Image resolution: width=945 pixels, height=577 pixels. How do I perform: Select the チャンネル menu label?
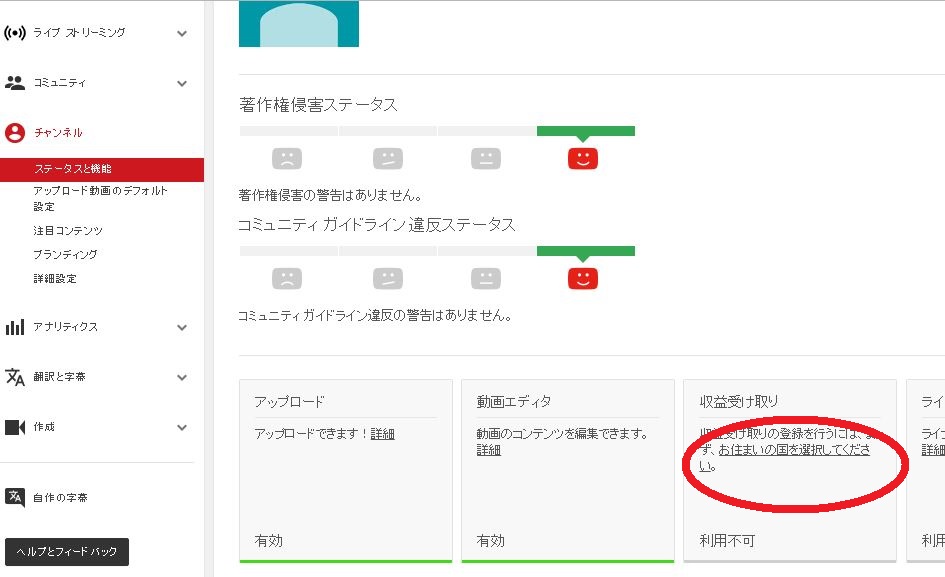(58, 133)
